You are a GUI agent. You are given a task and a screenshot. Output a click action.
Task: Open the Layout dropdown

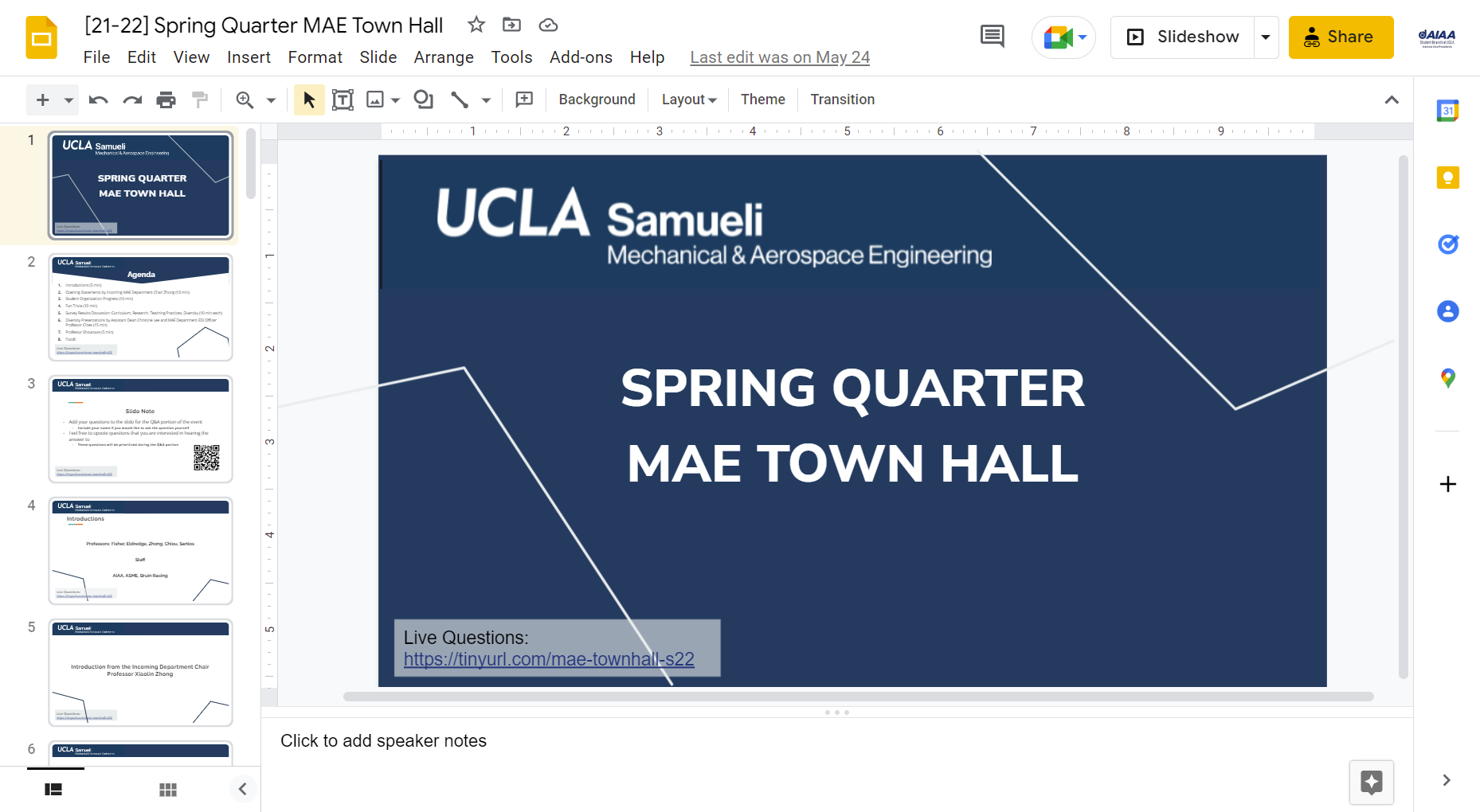689,100
